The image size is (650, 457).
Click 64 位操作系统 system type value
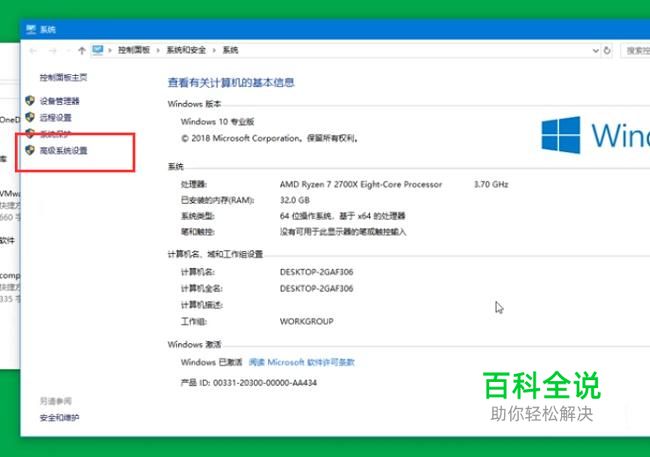(x=342, y=216)
